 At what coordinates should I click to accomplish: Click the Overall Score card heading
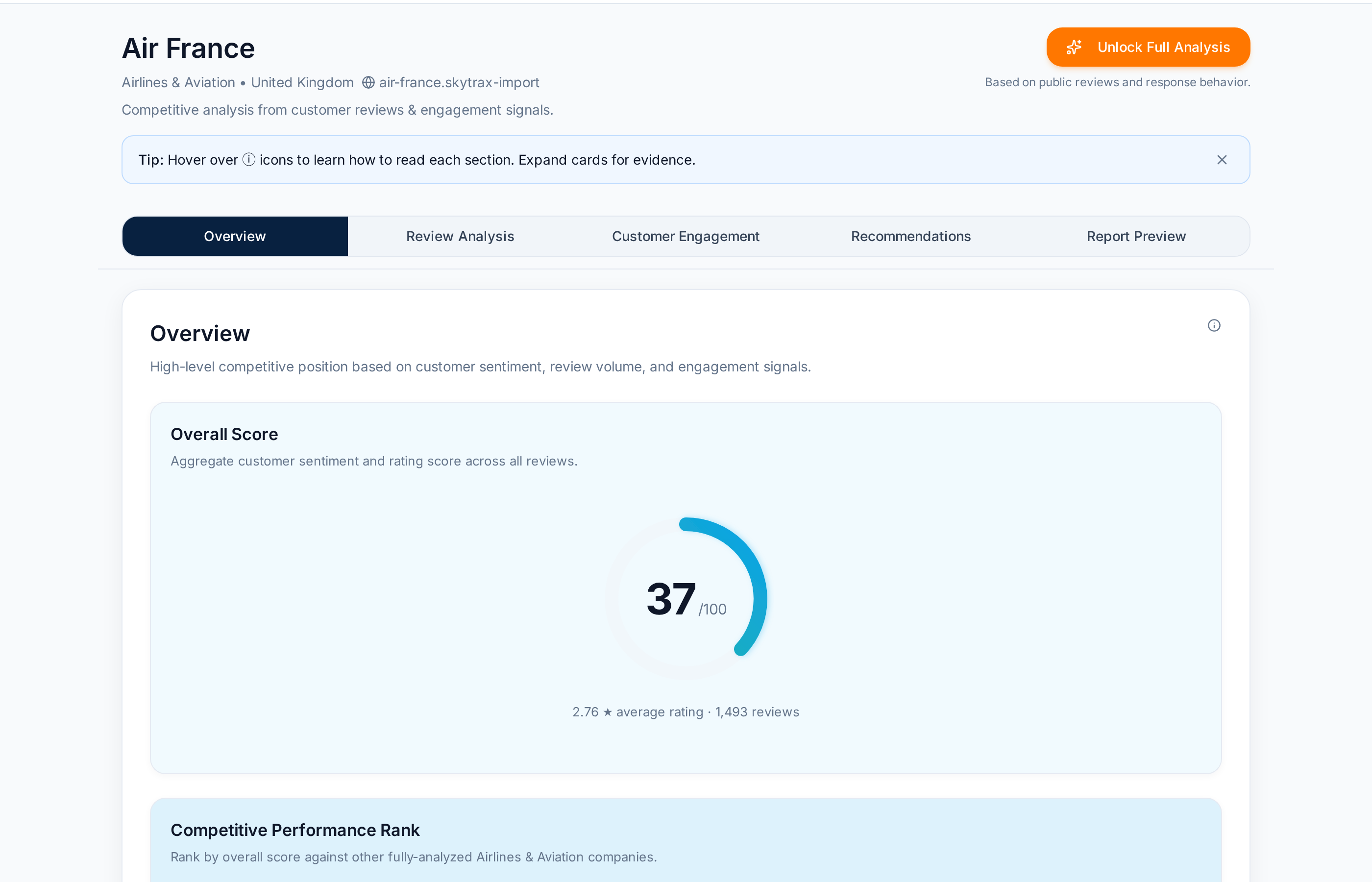click(224, 434)
